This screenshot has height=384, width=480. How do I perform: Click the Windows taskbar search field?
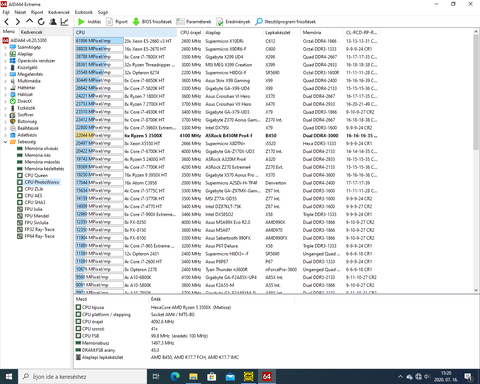click(83, 377)
